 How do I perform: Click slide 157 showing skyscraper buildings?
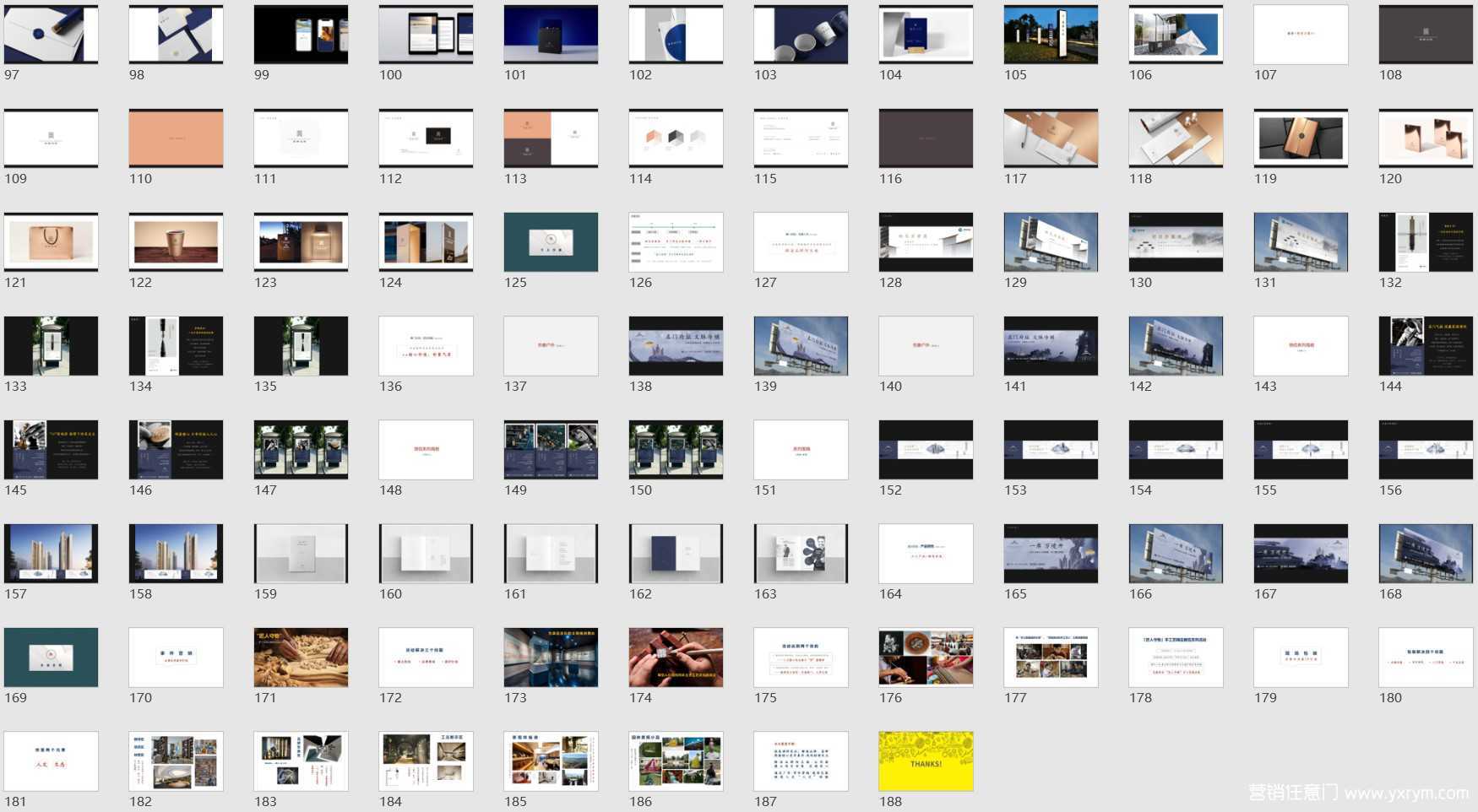tap(51, 554)
